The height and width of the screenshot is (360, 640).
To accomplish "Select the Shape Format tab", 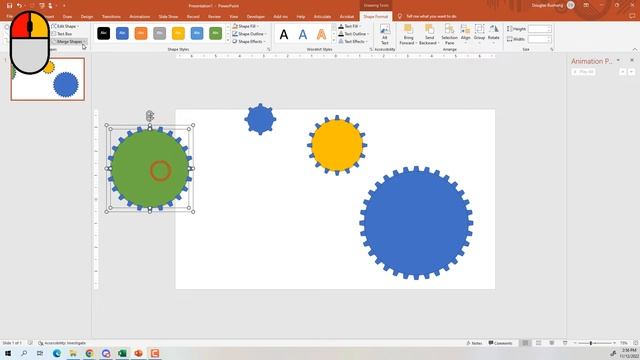I will pyautogui.click(x=376, y=17).
